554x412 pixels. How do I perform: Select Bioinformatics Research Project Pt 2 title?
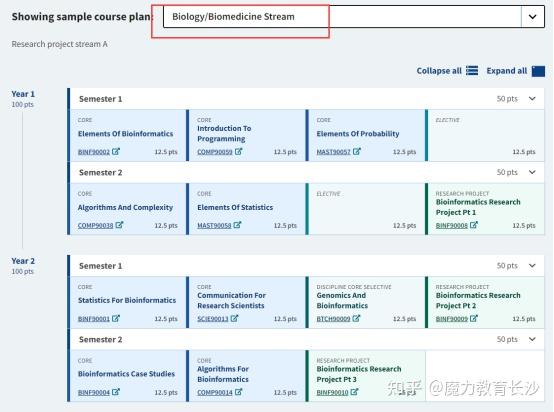478,300
